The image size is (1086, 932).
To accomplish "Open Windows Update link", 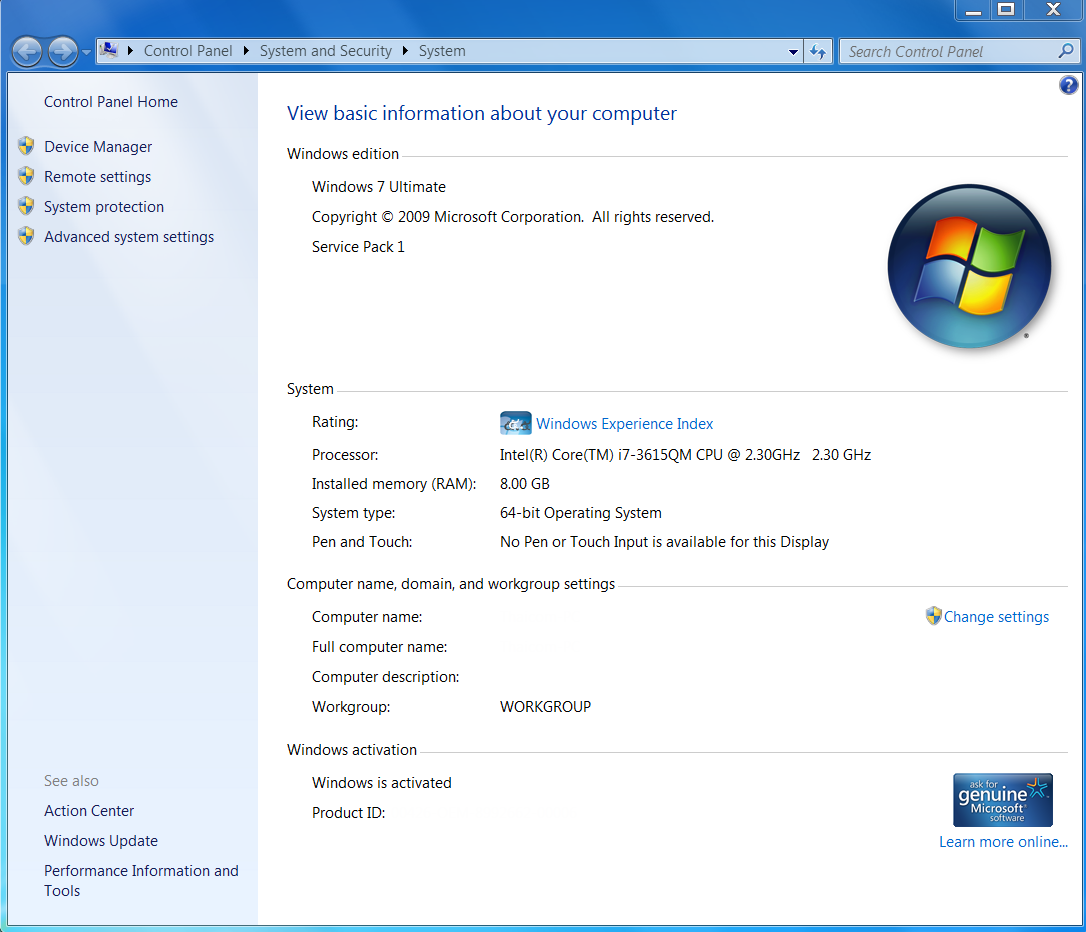I will 100,841.
